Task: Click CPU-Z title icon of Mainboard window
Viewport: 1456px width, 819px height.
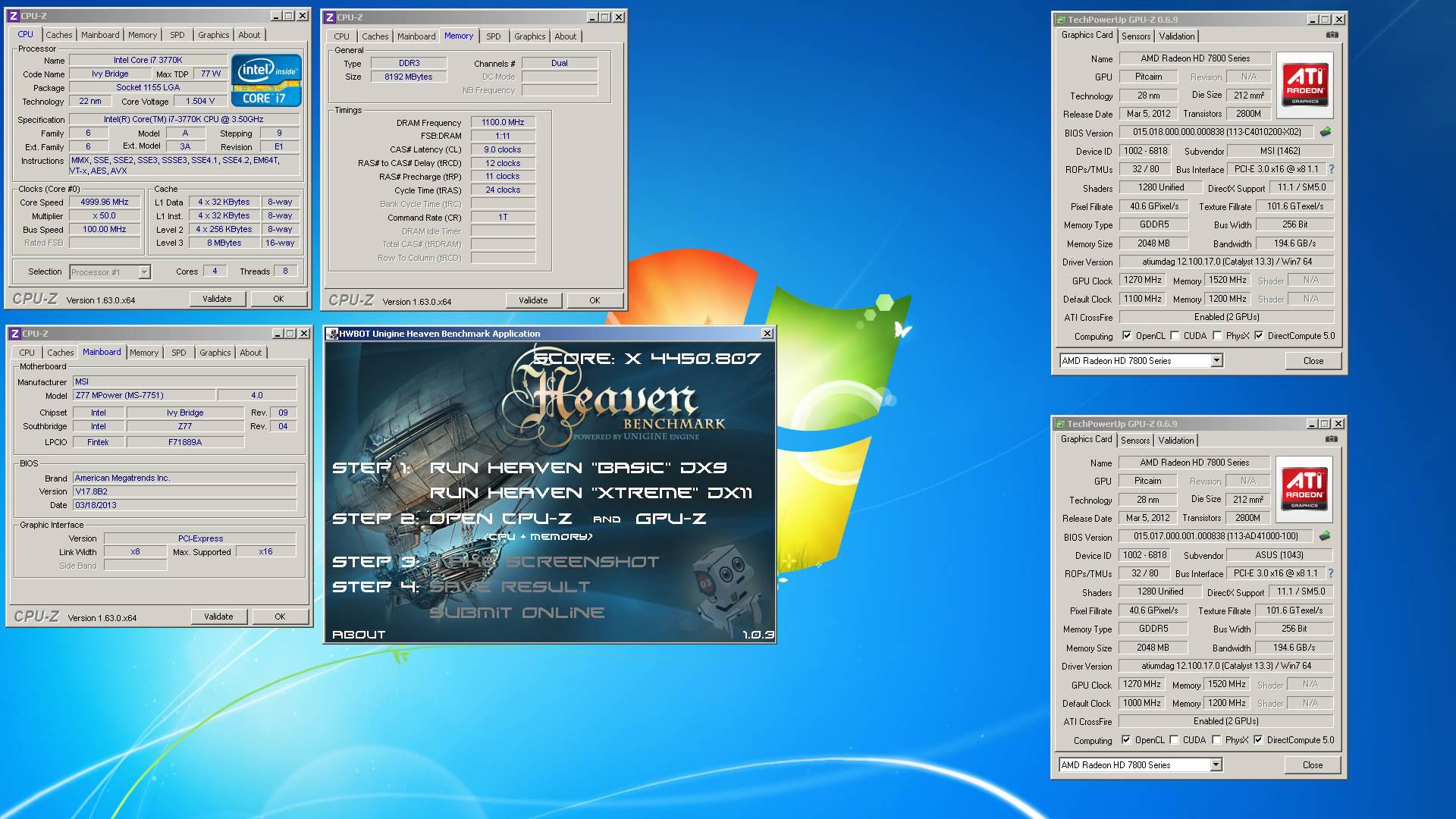Action: pos(14,334)
